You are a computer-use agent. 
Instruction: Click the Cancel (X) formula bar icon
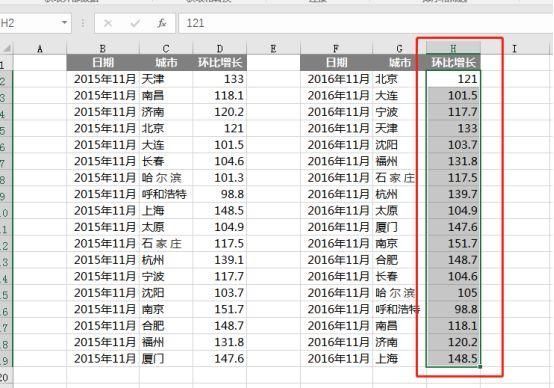click(x=108, y=23)
